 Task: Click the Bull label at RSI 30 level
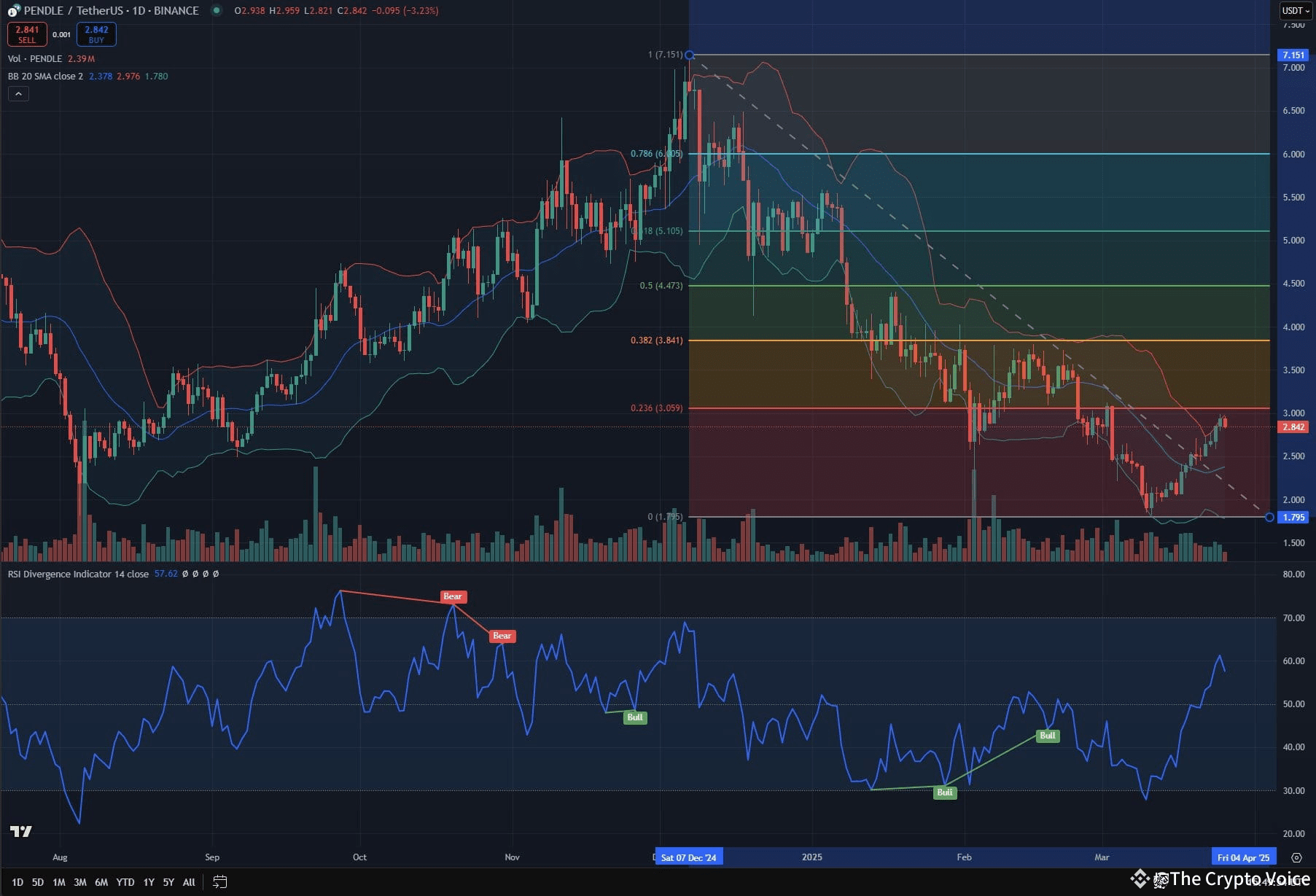pyautogui.click(x=945, y=792)
